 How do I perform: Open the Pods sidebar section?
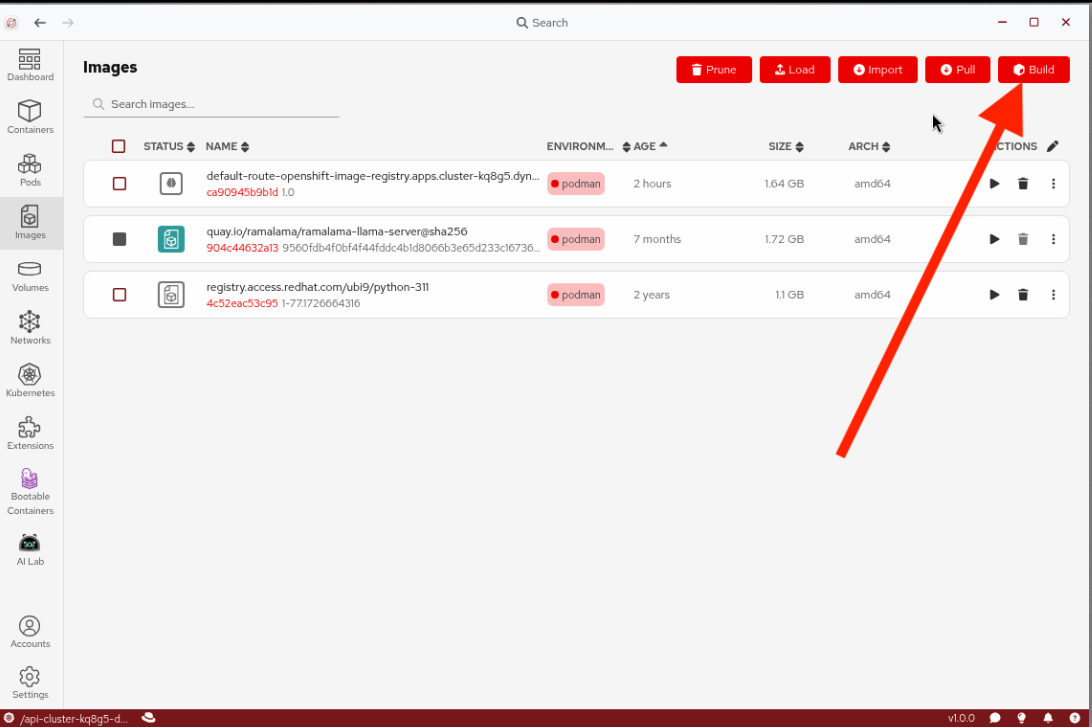tap(30, 169)
